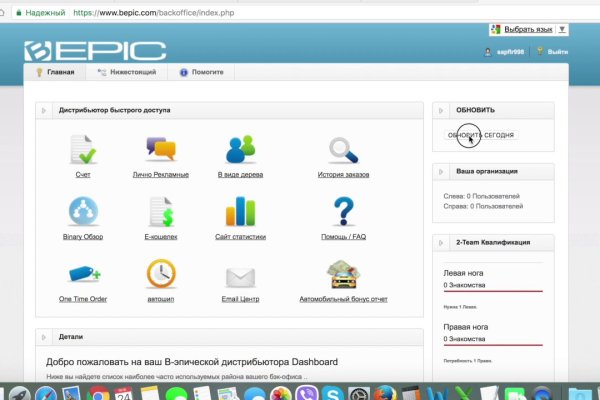Click the Помощь / FAQ question mark icon
Viewport: 600px width, 400px height.
coord(344,212)
